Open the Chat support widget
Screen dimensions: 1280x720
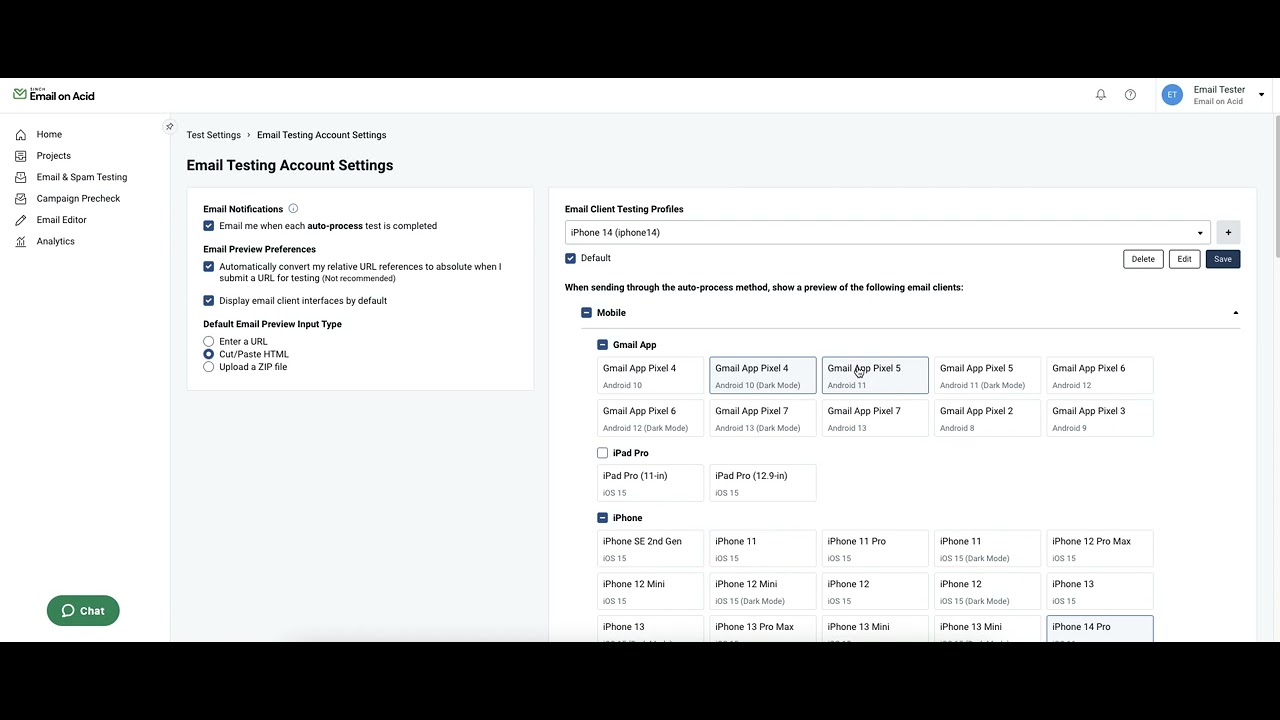coord(83,611)
